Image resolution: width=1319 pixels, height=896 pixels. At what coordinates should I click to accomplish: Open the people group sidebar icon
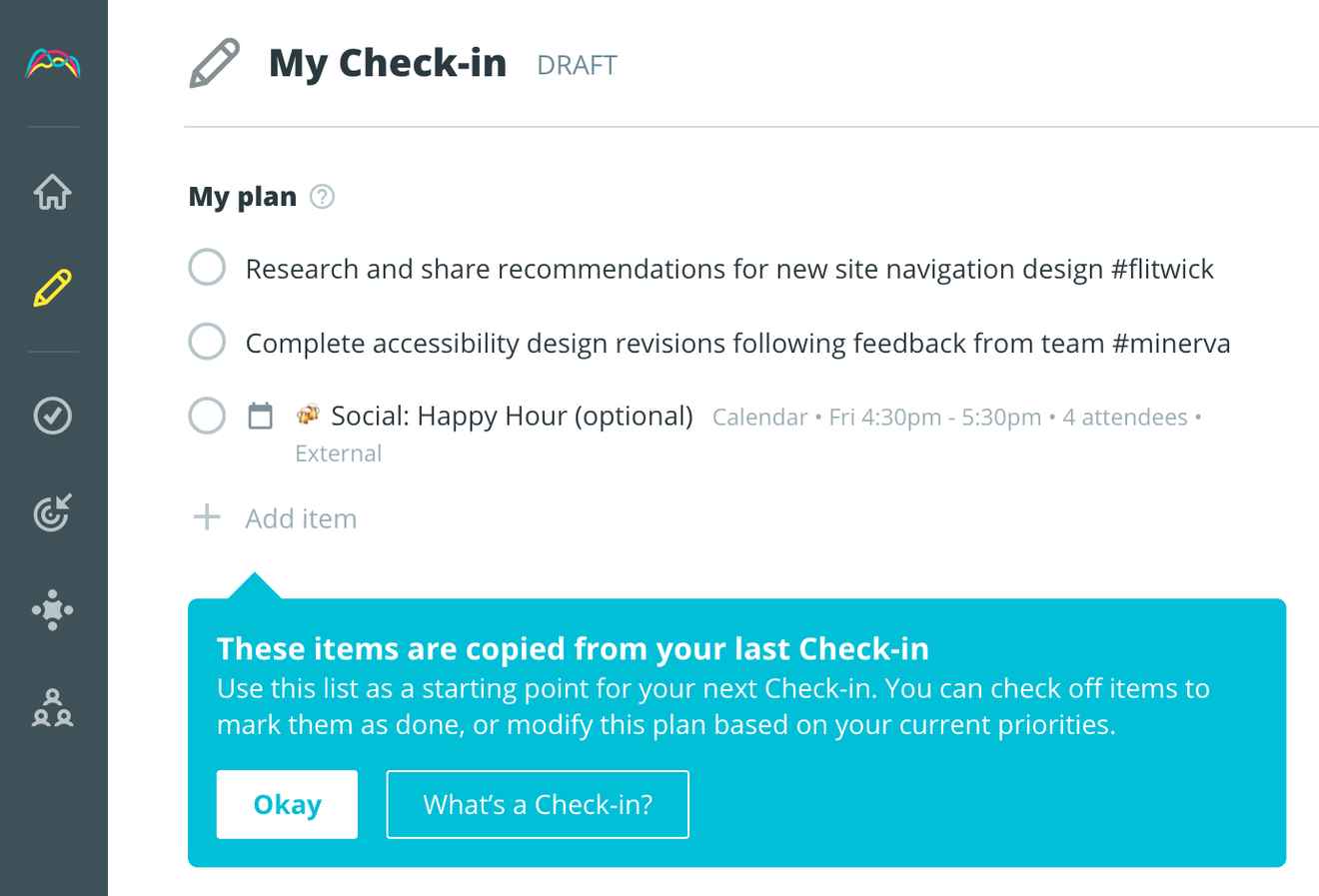click(53, 707)
